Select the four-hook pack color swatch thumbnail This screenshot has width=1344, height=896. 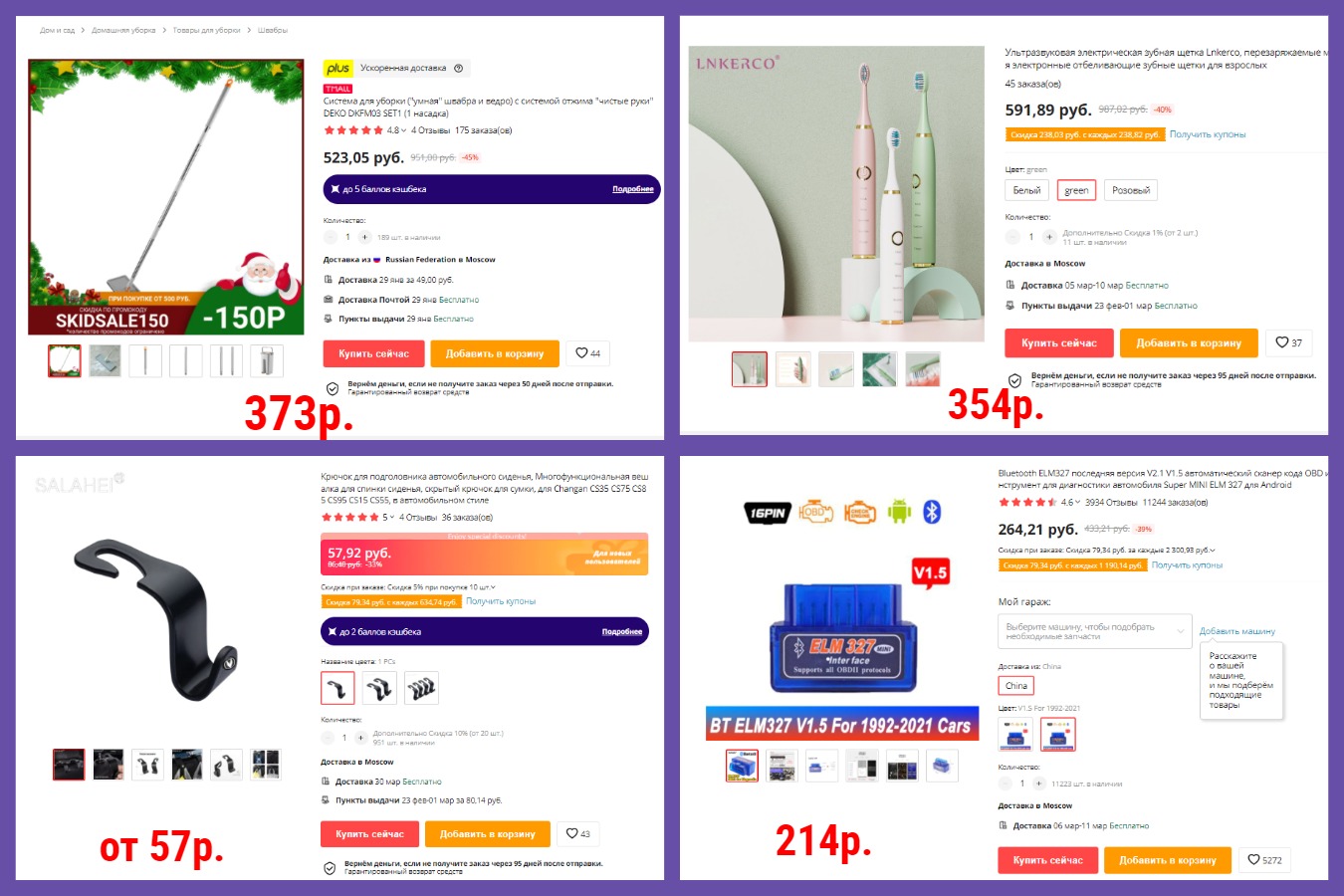pos(422,688)
